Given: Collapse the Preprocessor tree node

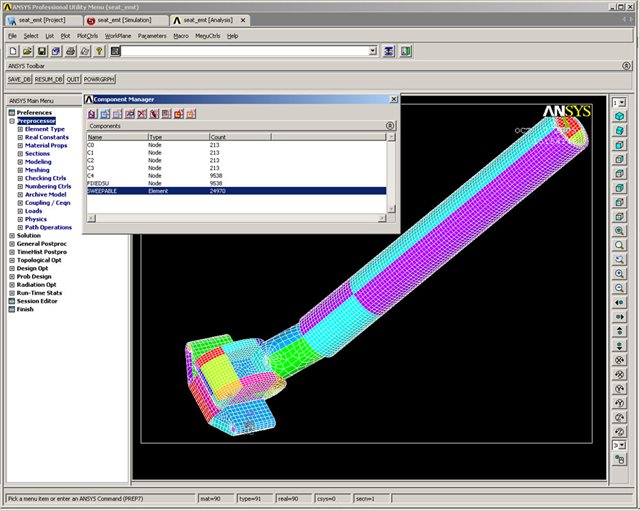Looking at the screenshot, I should pyautogui.click(x=12, y=121).
